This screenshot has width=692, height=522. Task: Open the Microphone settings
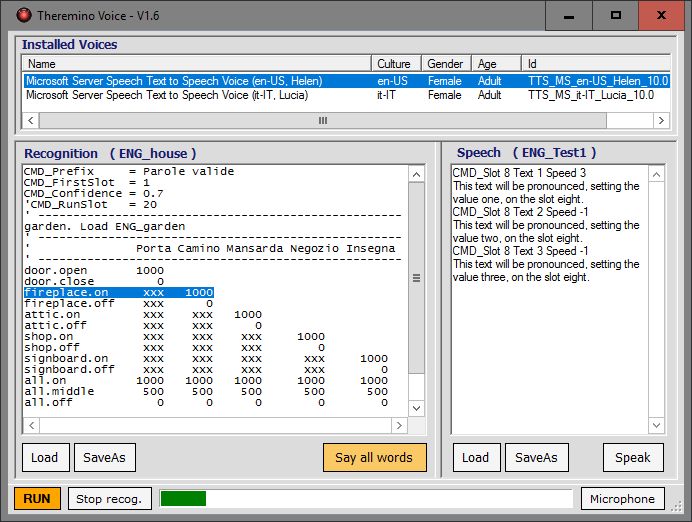click(622, 498)
